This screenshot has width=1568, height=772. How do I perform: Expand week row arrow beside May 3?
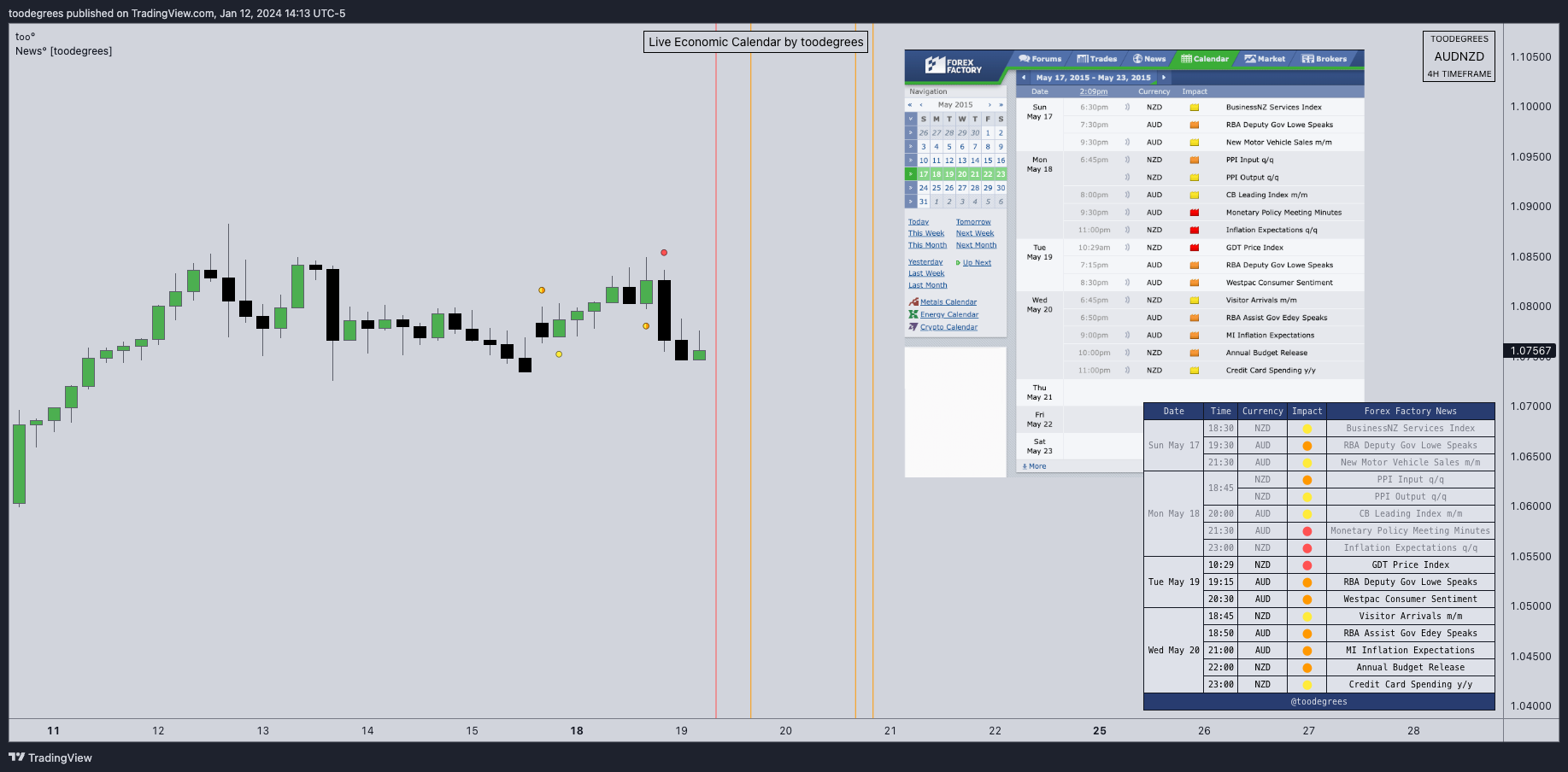[x=911, y=147]
